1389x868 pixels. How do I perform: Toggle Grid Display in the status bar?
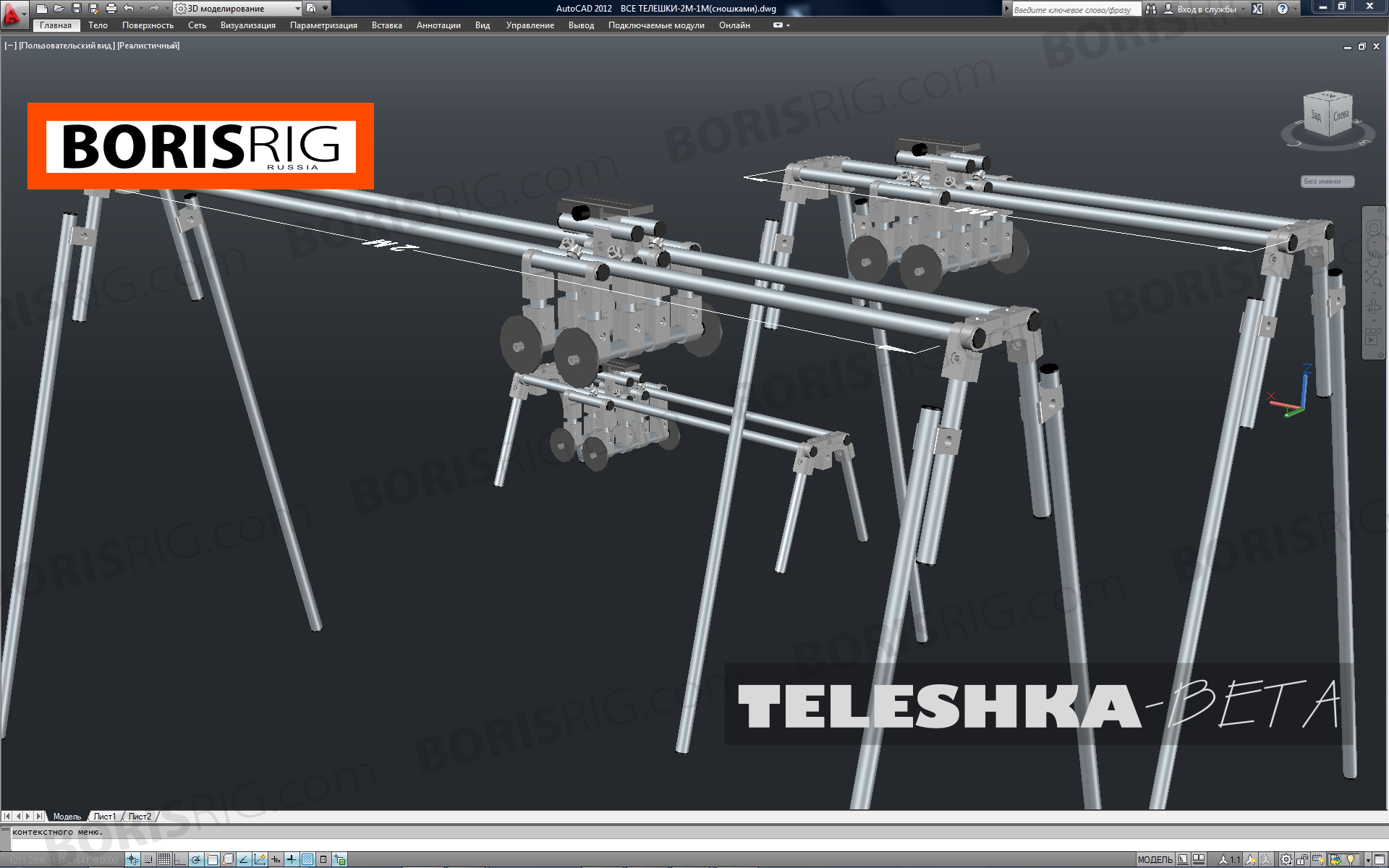164,859
